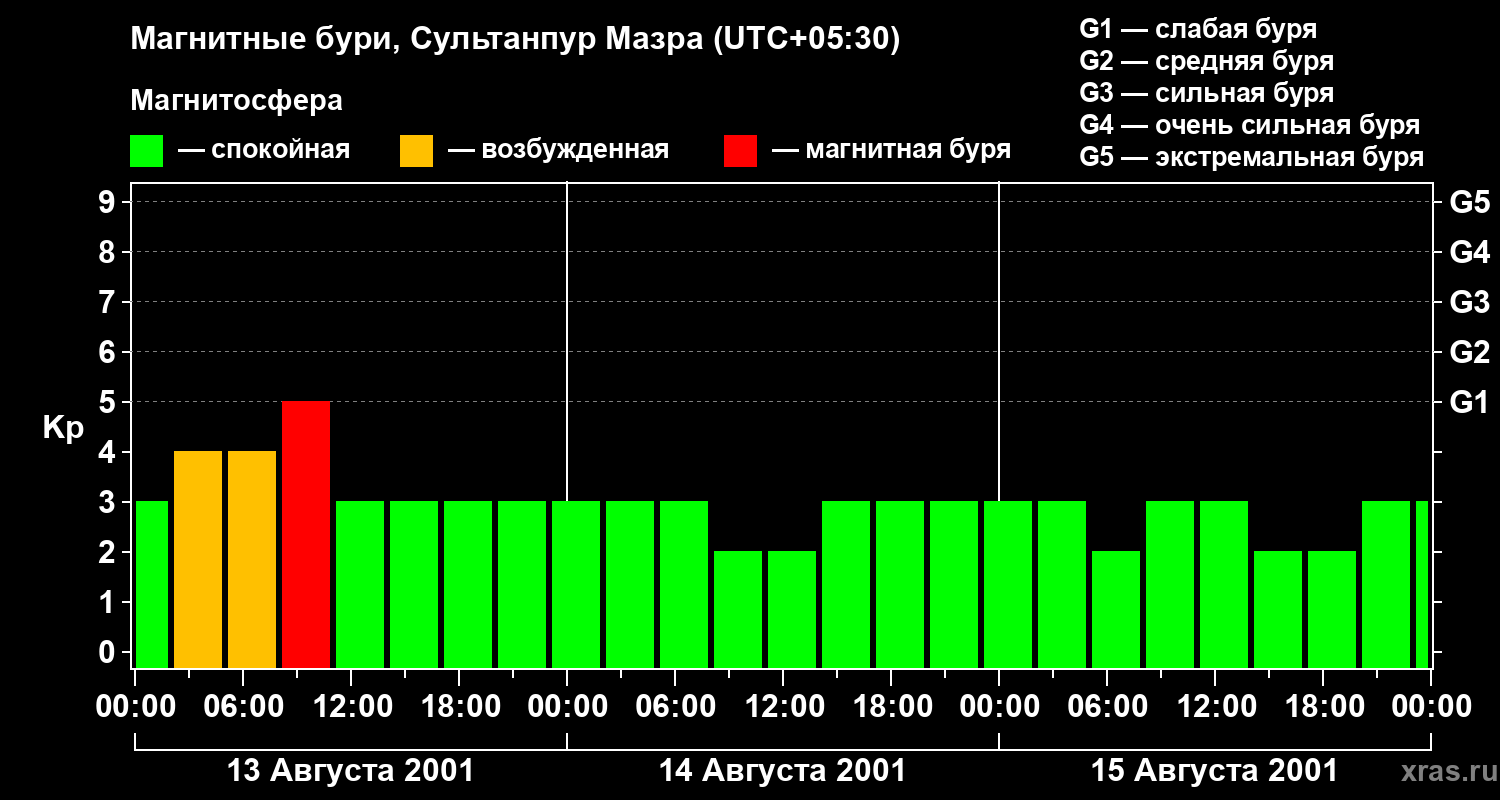Click the 'G5 — экстремальная буря' legend line
This screenshot has width=1500, height=800.
tap(1252, 157)
